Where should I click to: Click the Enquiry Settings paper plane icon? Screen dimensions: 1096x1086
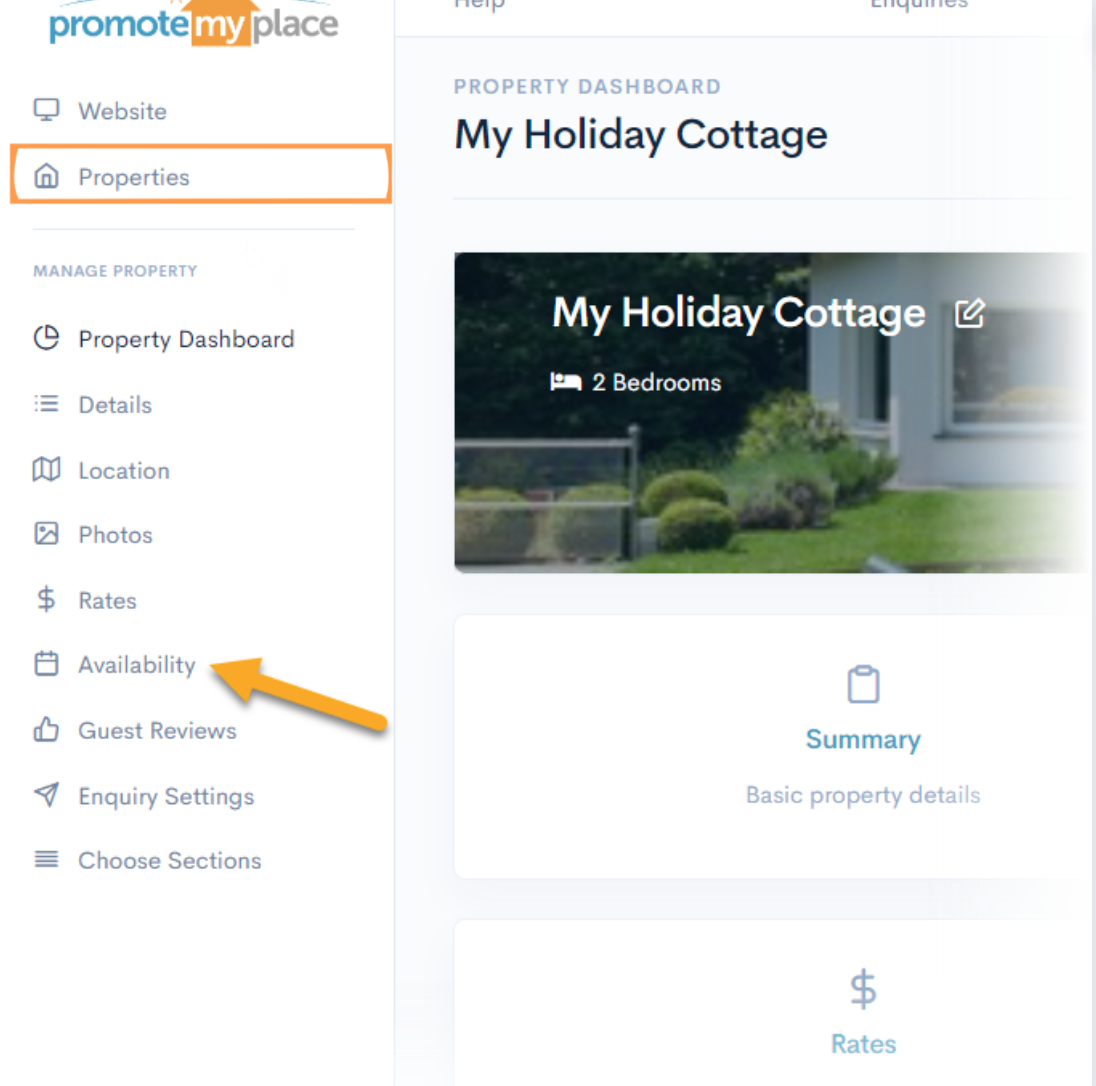tap(46, 795)
